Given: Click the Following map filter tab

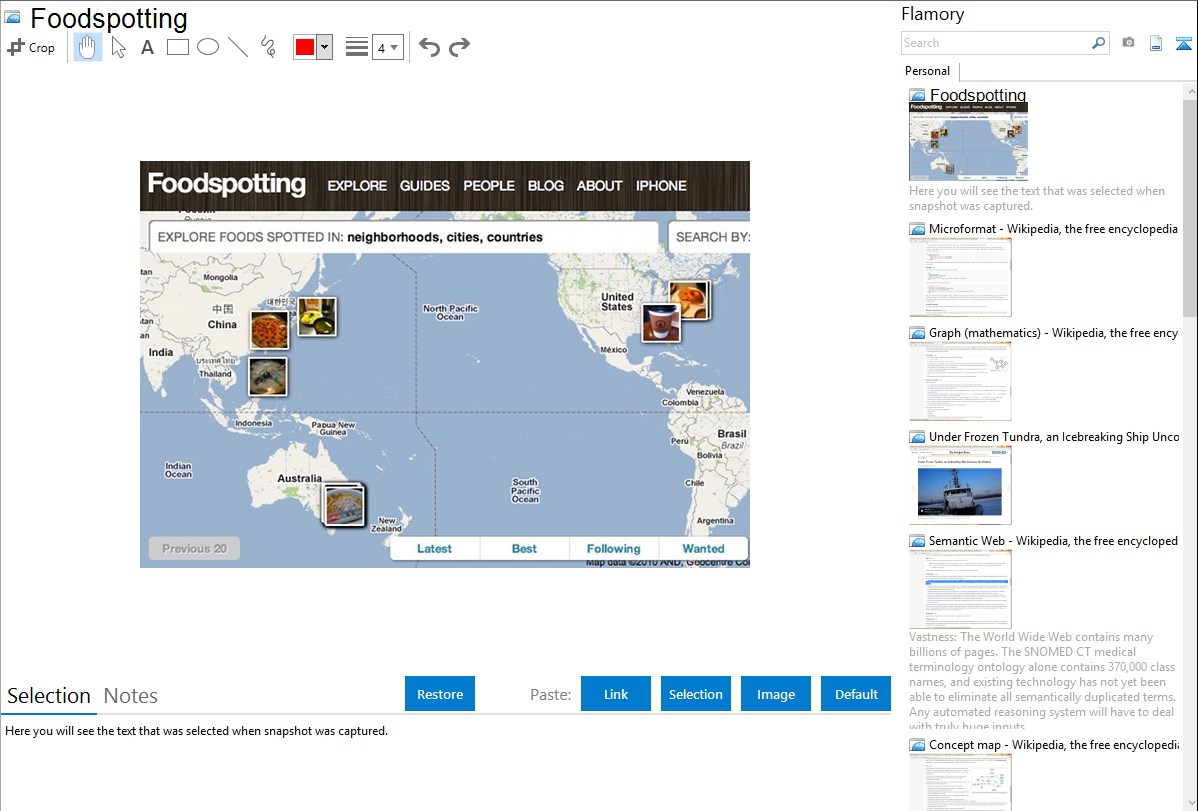Looking at the screenshot, I should pos(614,549).
